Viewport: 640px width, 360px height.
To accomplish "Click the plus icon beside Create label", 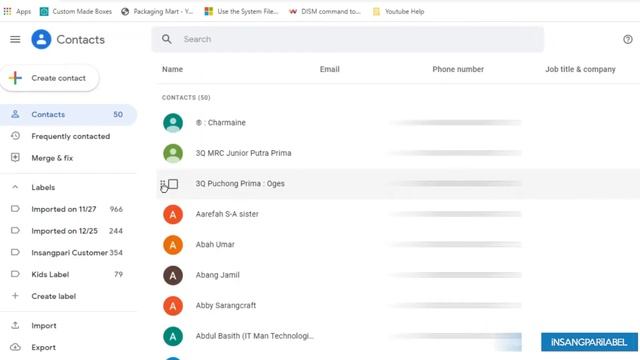I will (15, 296).
